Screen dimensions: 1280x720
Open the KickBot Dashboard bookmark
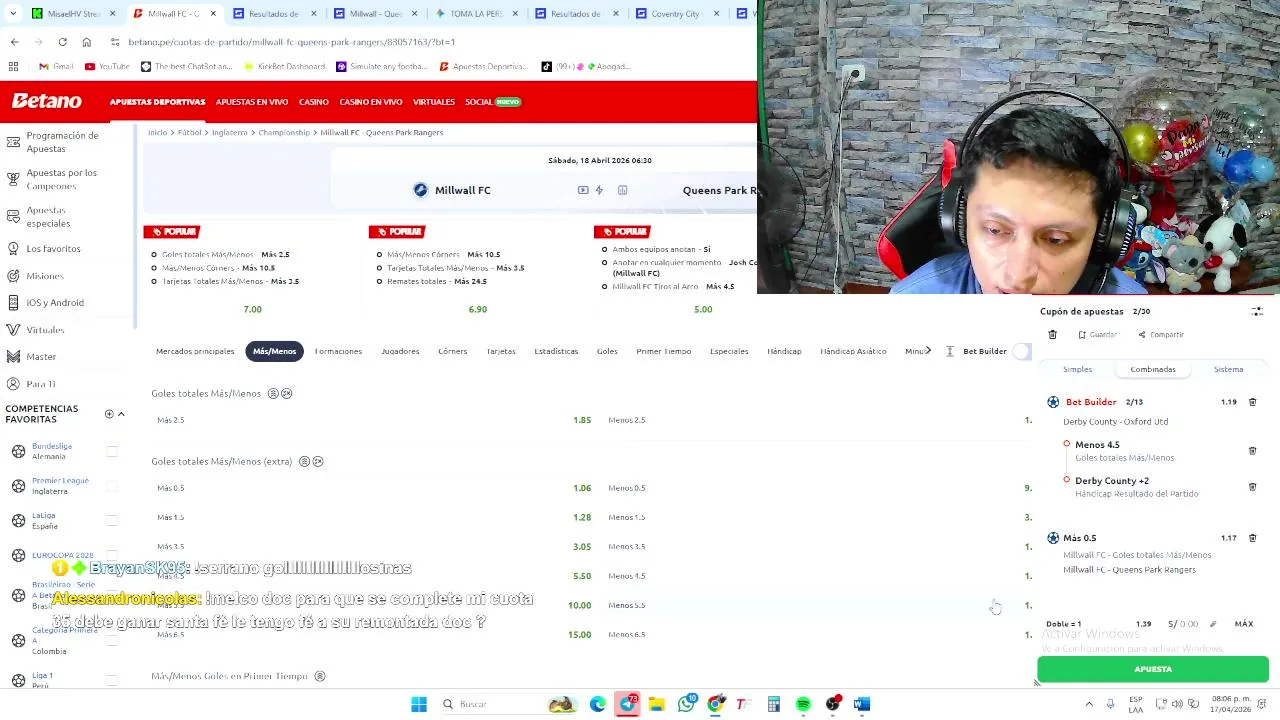coord(284,66)
